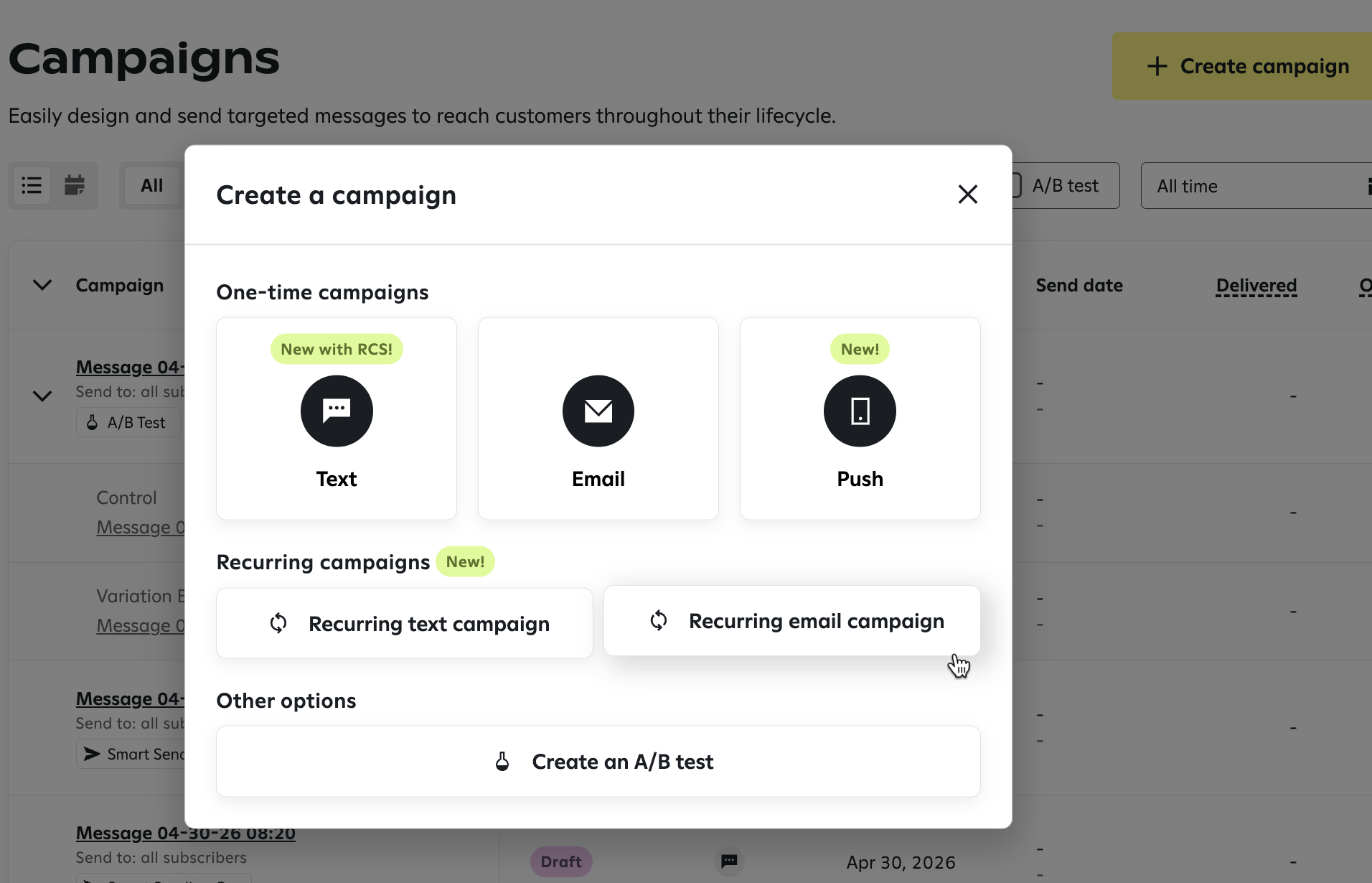Open the second Message 04- campaign link

pyautogui.click(x=130, y=699)
